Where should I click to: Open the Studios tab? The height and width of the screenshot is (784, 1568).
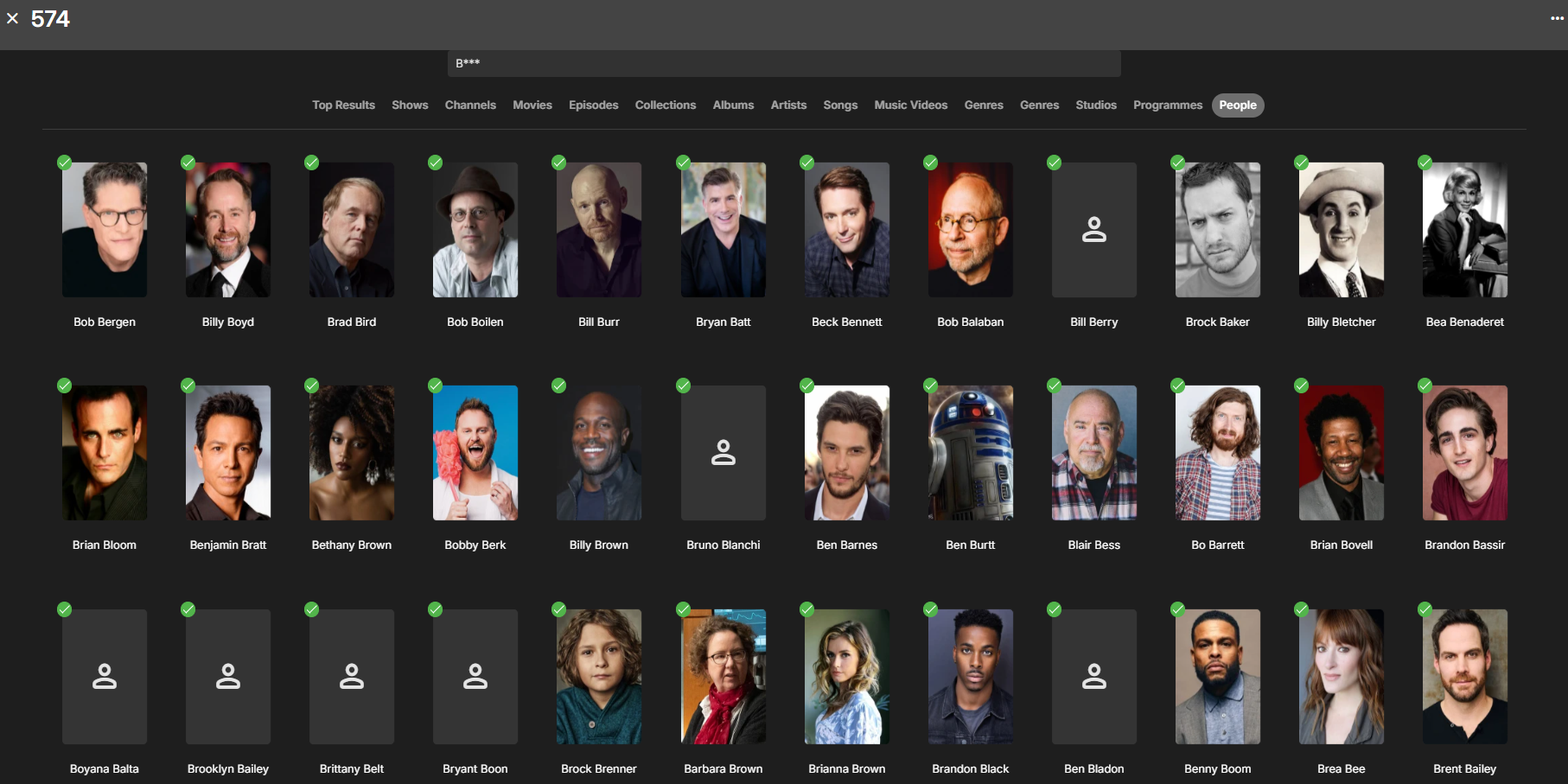pos(1096,105)
